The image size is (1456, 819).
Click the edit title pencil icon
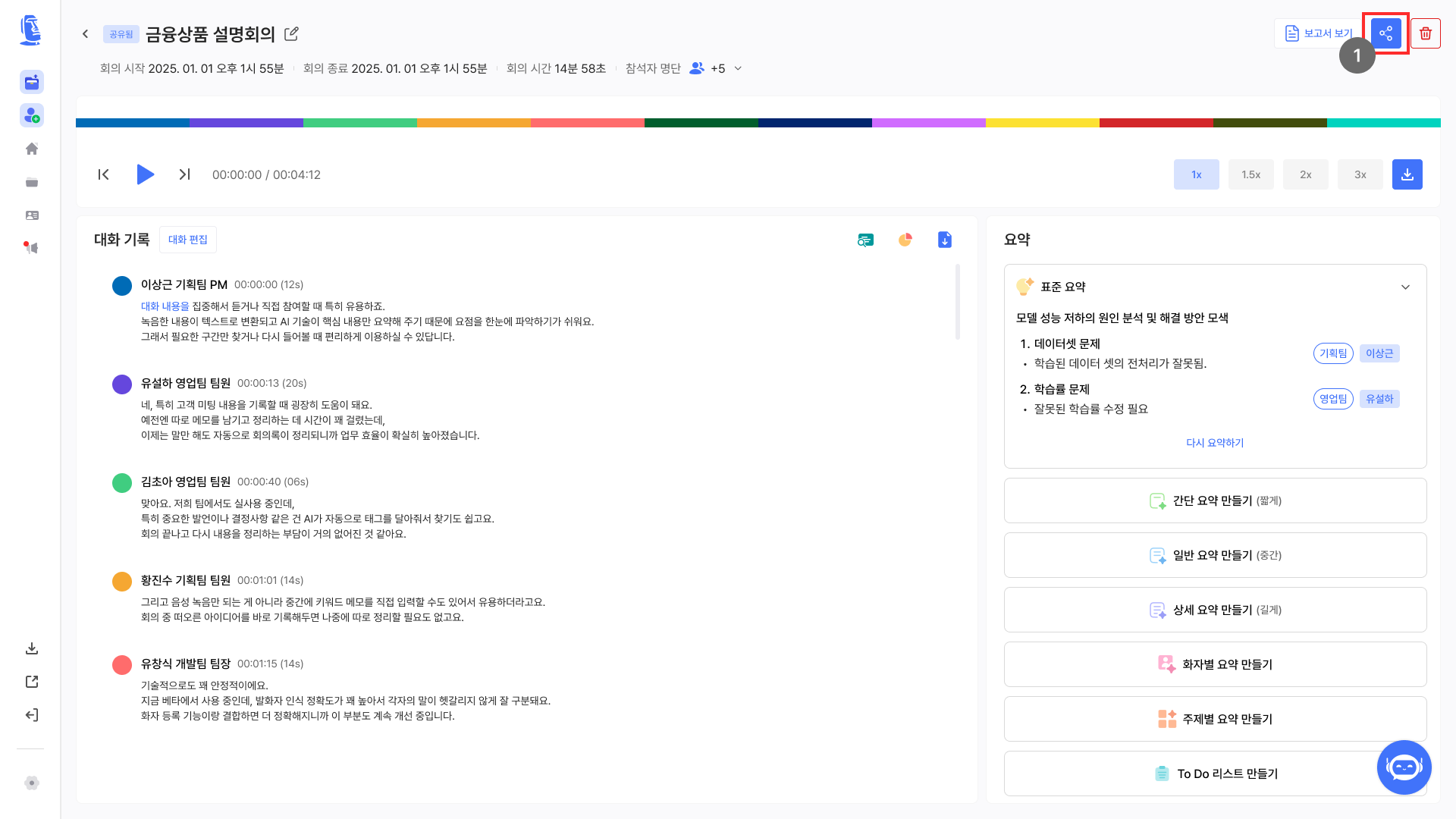pos(291,34)
